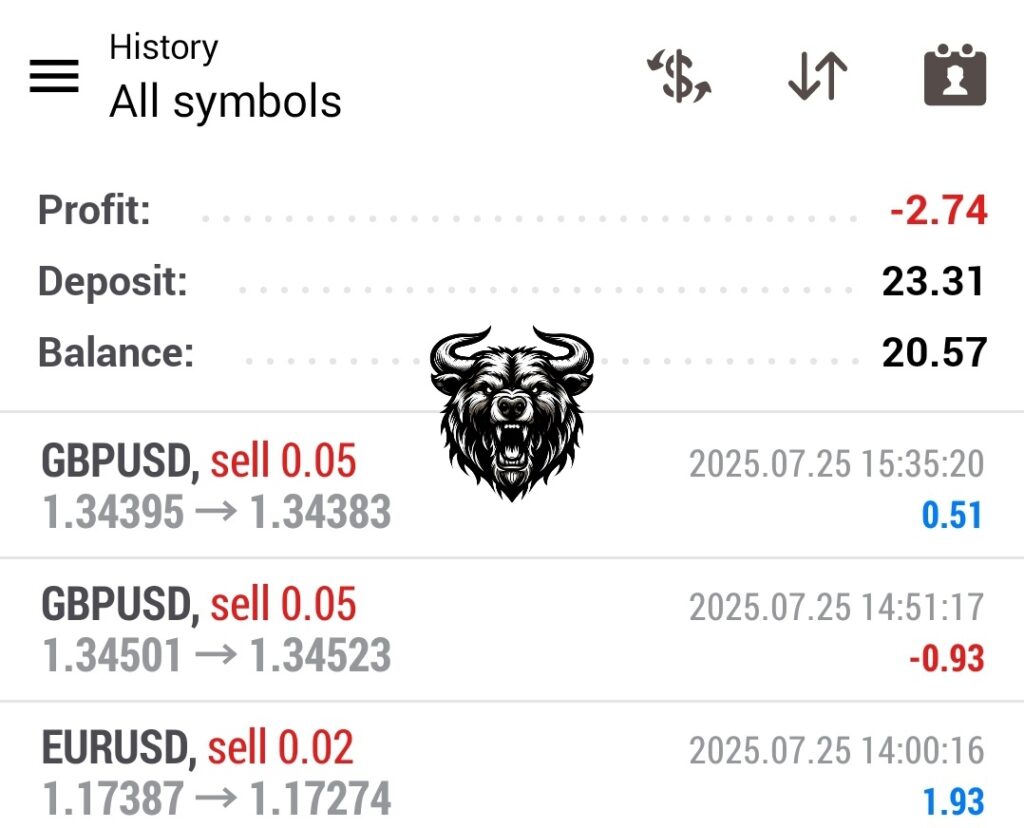Tap the symbol filter dollar icon
1024x828 pixels.
click(679, 78)
